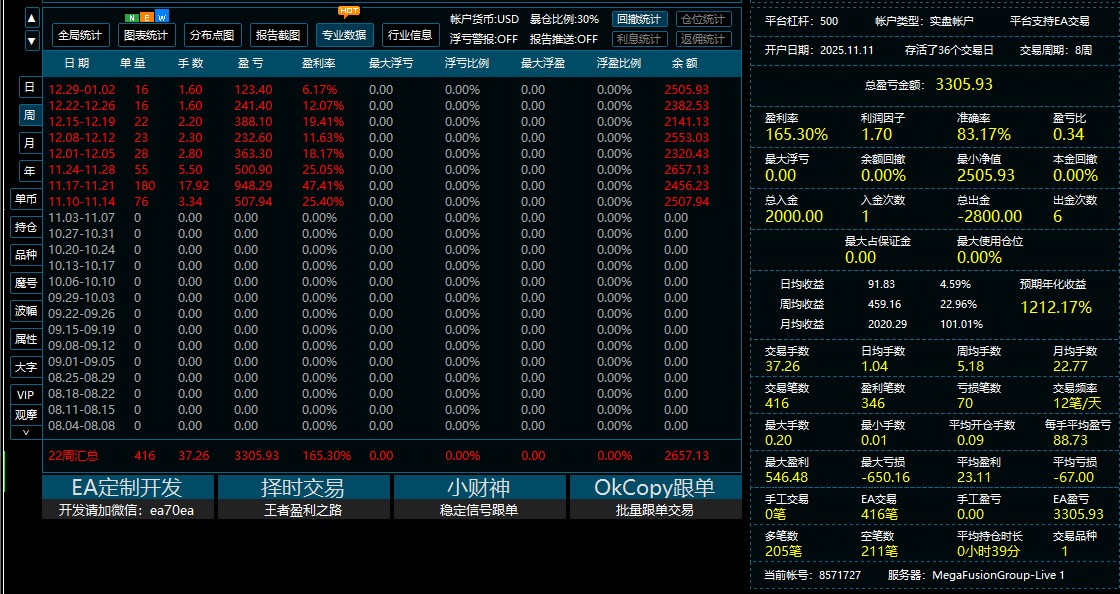Select the 11.24-11.28 week row
The image size is (1120, 594).
(x=391, y=170)
